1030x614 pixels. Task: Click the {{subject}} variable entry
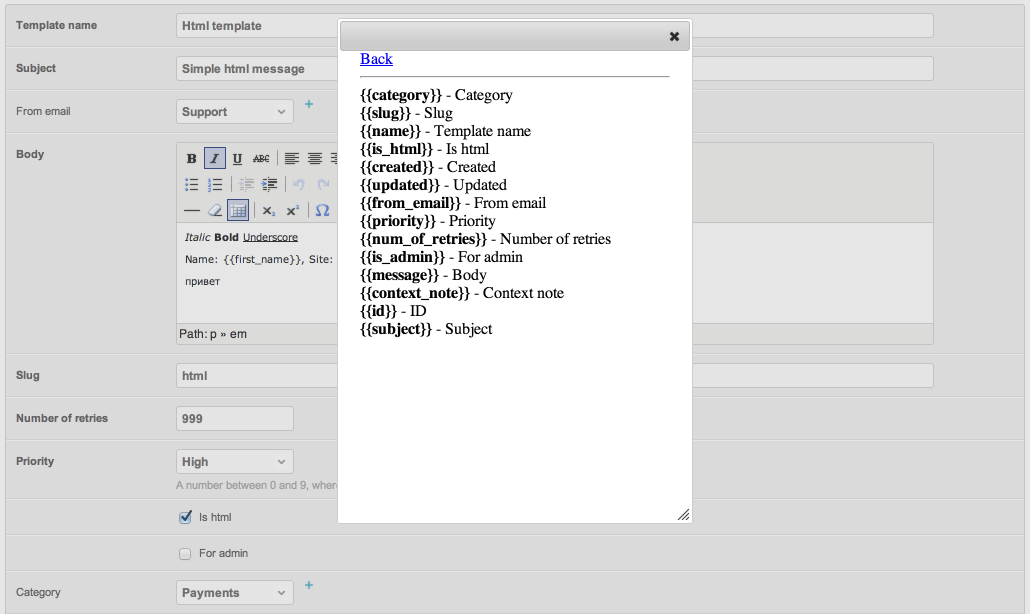(x=426, y=329)
